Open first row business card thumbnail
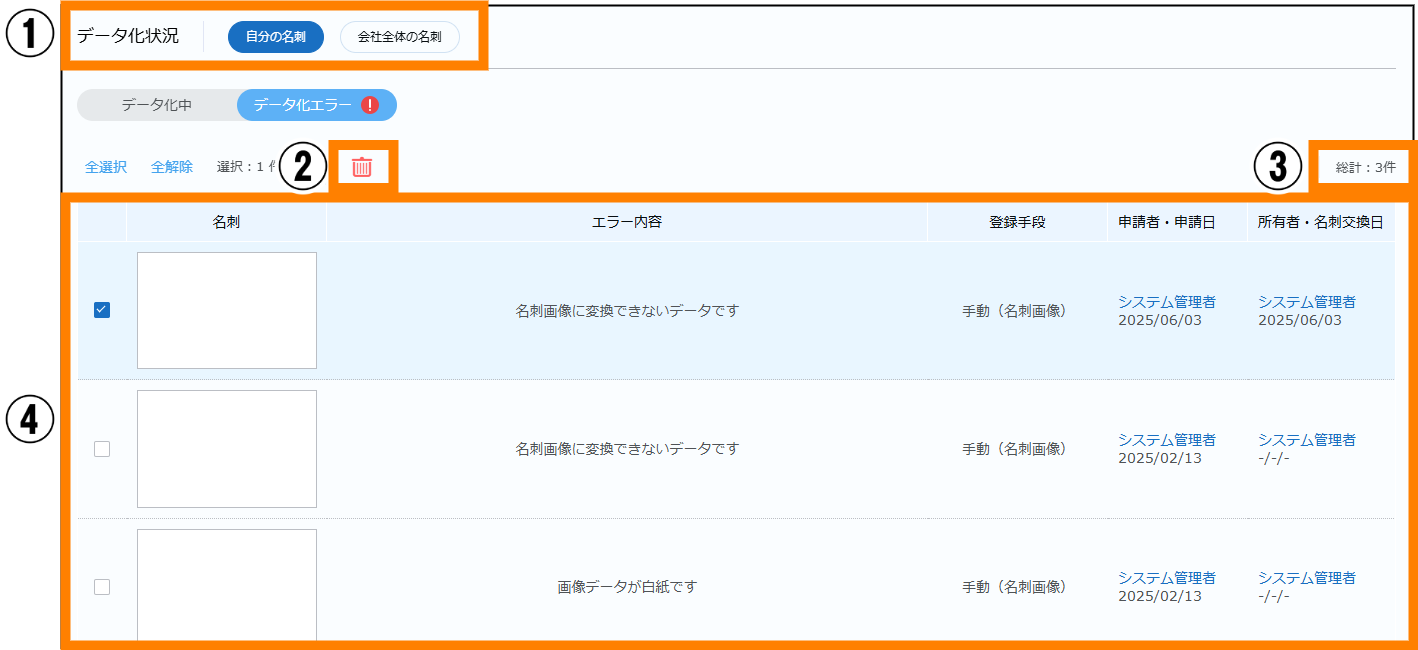1418x650 pixels. tap(227, 310)
